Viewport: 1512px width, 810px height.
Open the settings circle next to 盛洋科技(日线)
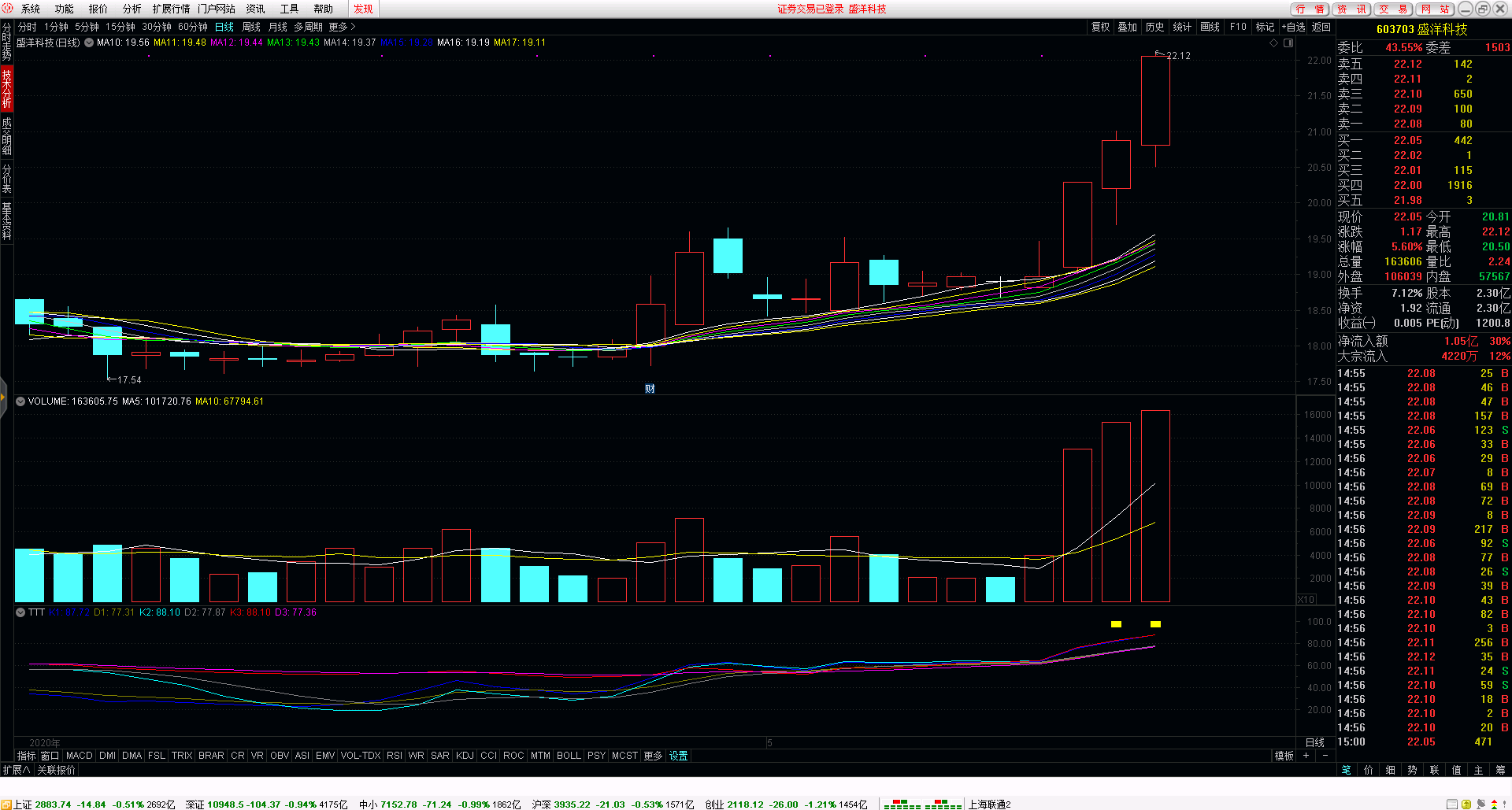pos(89,43)
